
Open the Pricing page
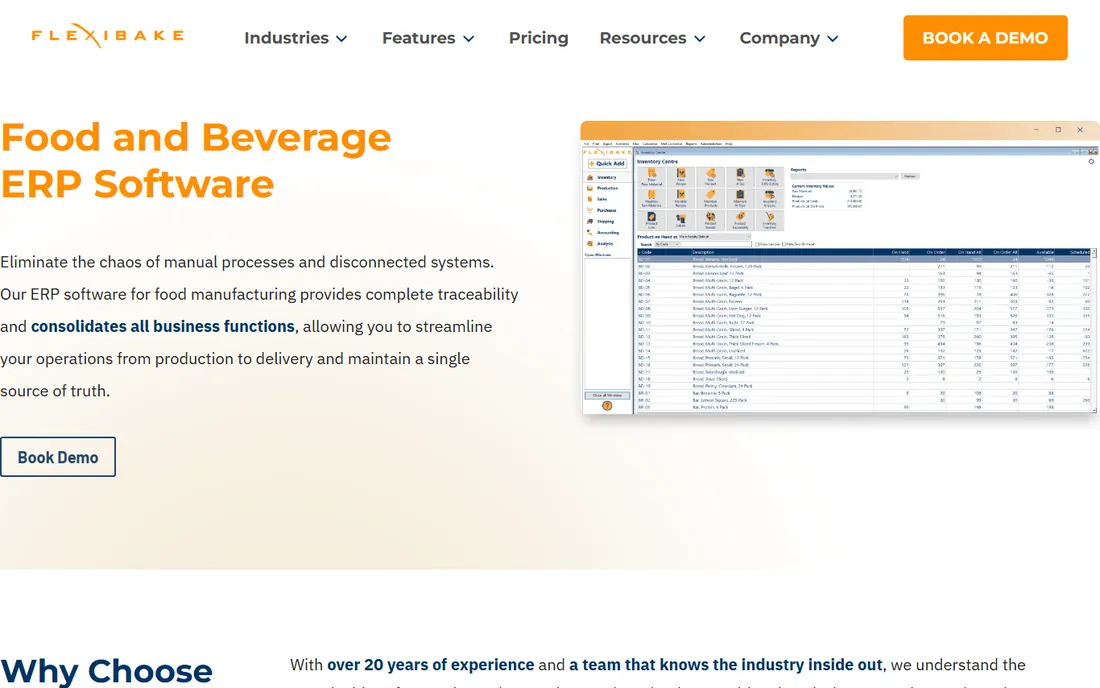(x=538, y=38)
